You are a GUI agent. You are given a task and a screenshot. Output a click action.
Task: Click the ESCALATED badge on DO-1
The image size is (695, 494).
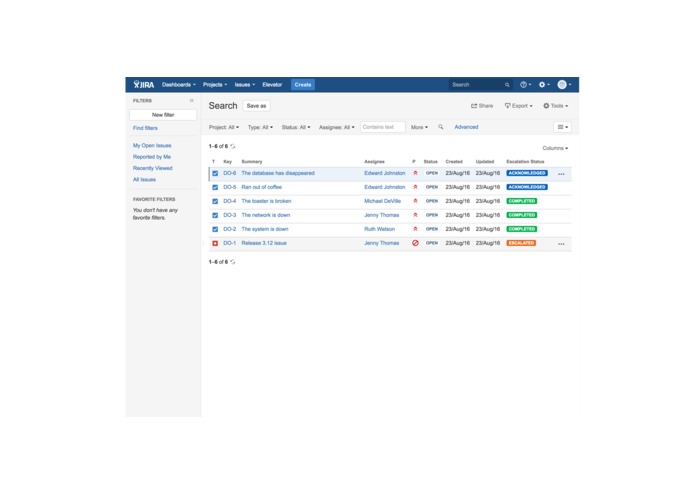click(x=521, y=243)
